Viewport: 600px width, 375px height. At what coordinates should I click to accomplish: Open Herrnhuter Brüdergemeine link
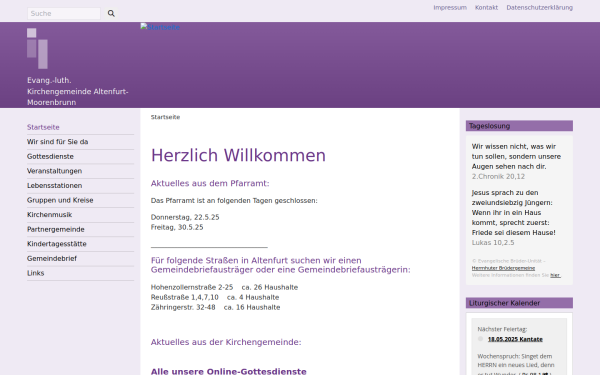click(503, 268)
